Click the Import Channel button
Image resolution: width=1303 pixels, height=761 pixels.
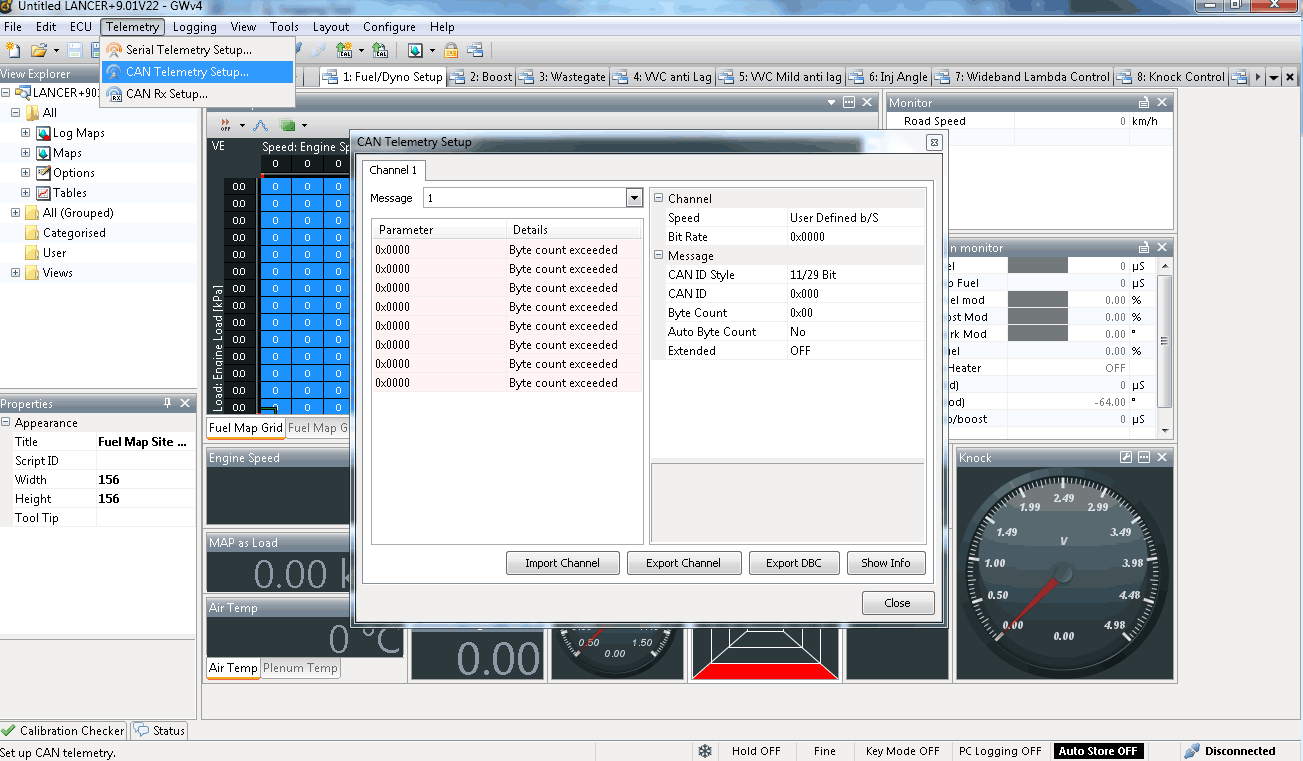pos(562,563)
